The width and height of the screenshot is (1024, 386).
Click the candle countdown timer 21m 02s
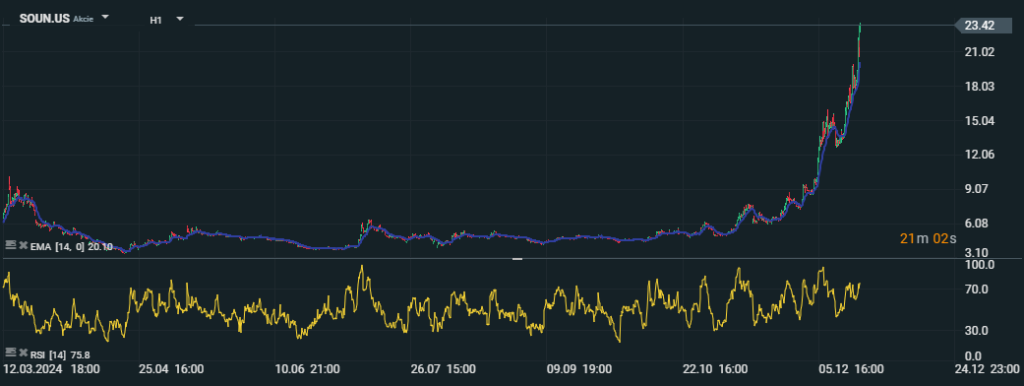(x=928, y=238)
